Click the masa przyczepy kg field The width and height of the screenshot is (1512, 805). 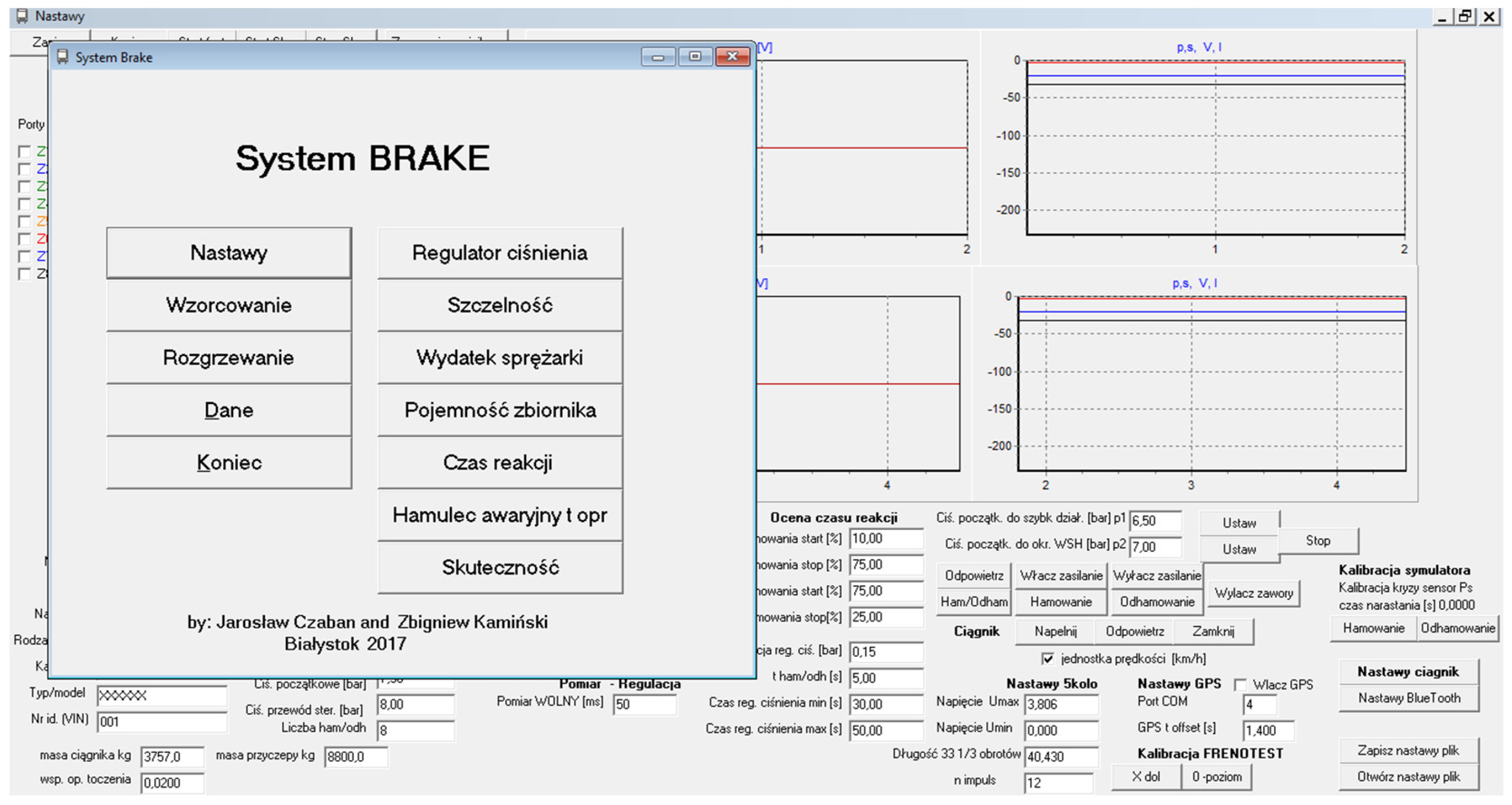pos(356,757)
